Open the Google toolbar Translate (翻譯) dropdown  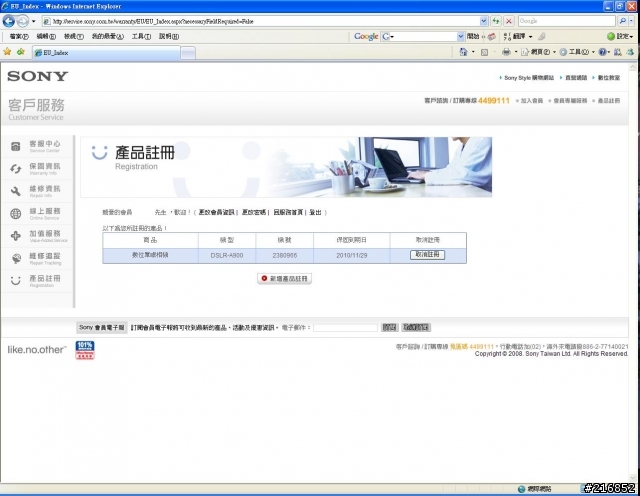[519, 36]
